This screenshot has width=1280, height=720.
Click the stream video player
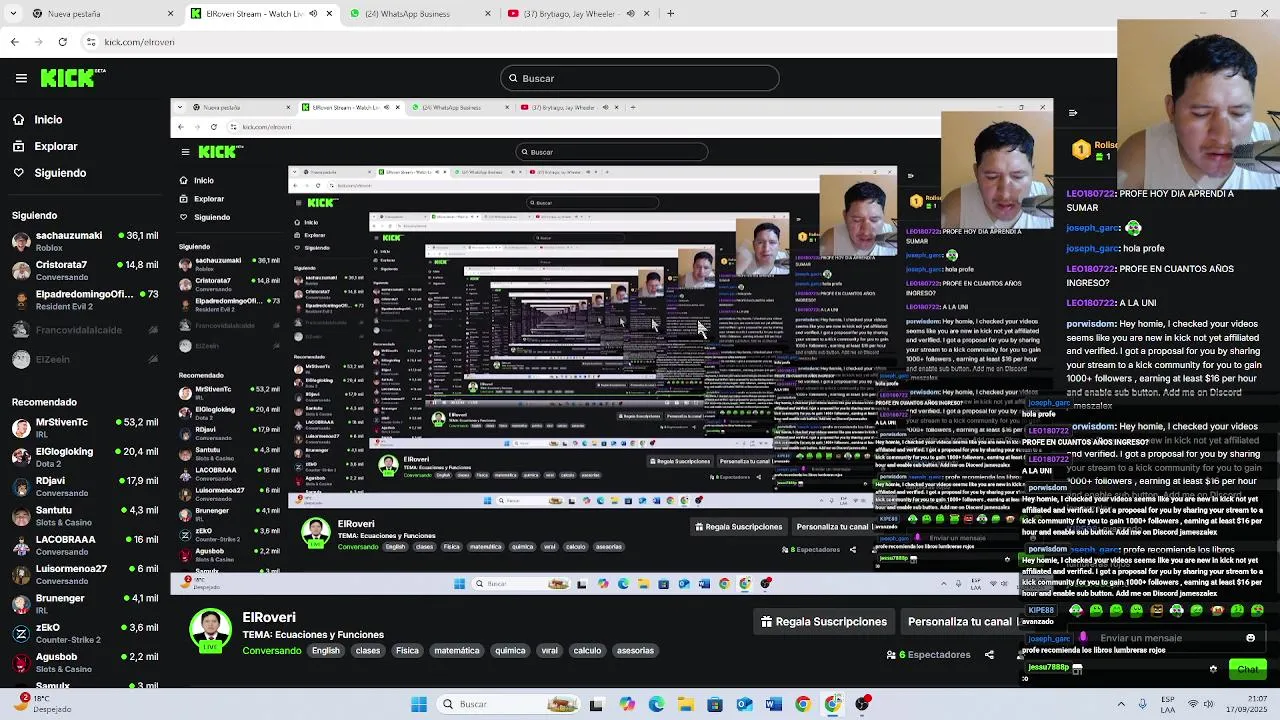point(610,345)
